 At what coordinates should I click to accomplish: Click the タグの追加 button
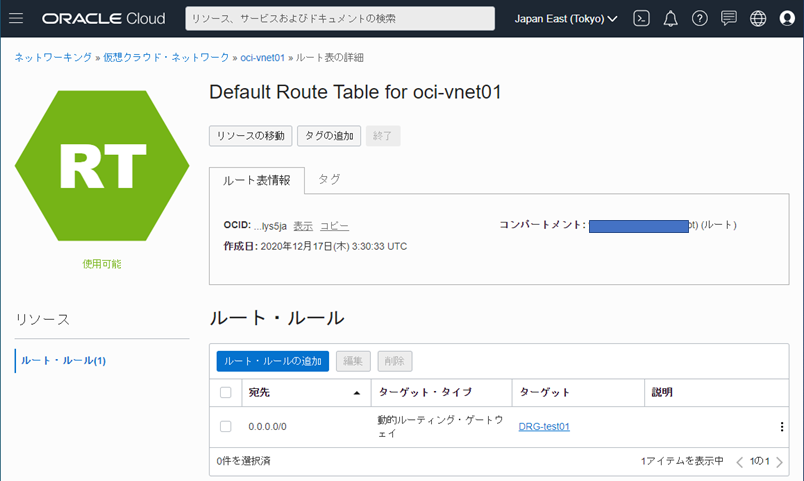329,136
